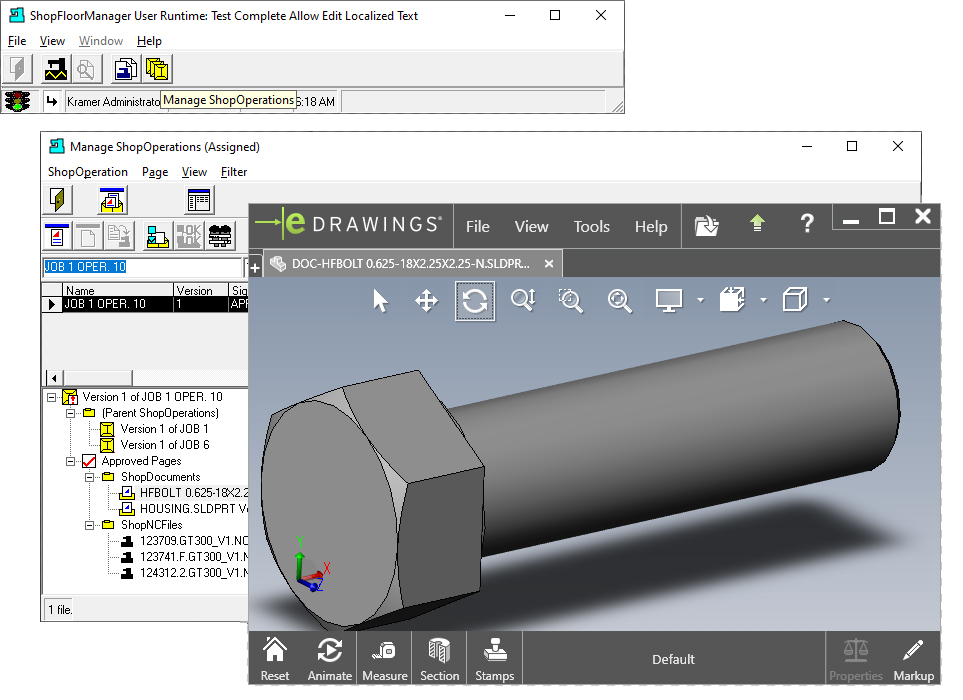Open the File menu in ShopFloorManager
This screenshot has height=700, width=963.
pos(17,41)
